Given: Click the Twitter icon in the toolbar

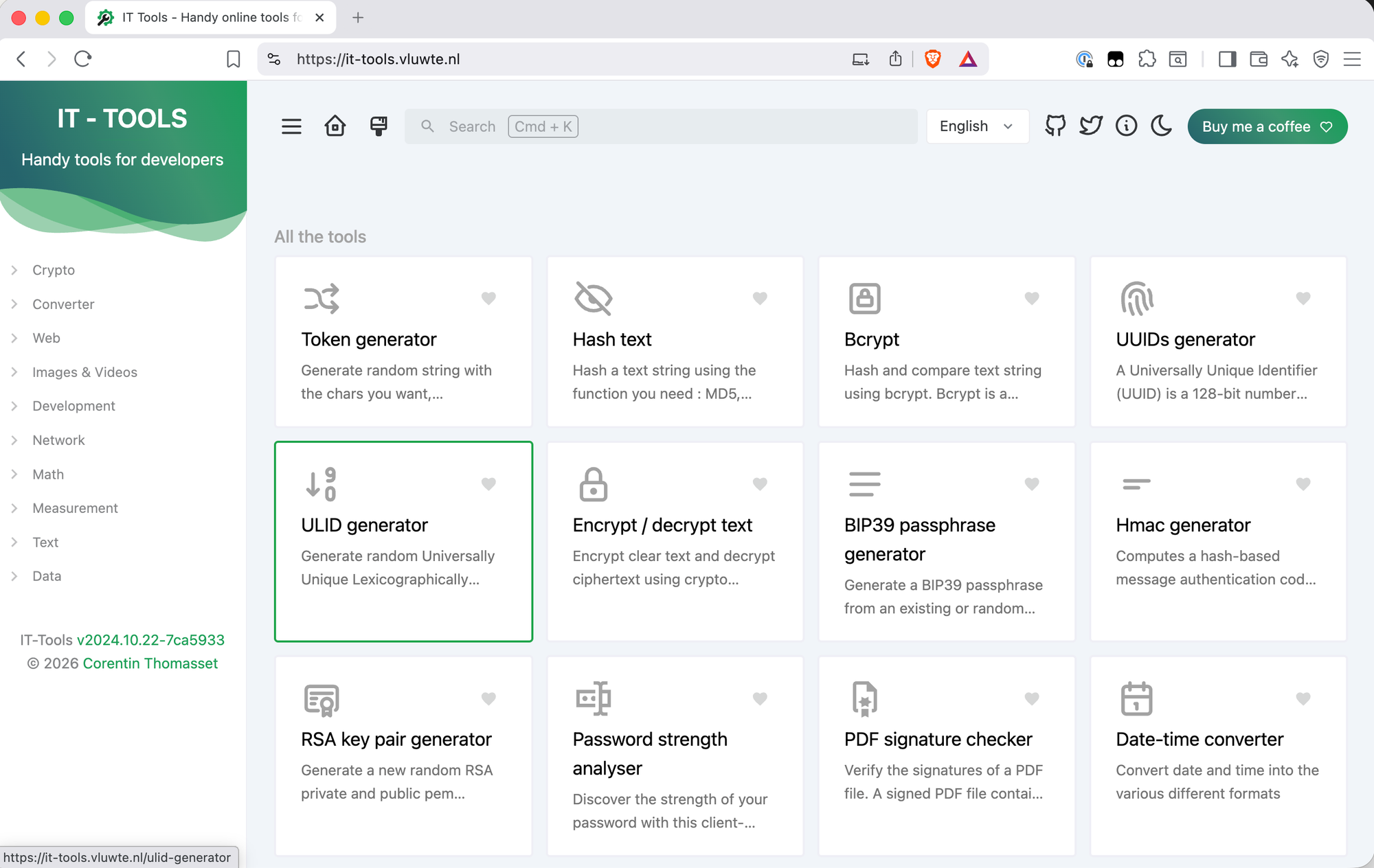Looking at the screenshot, I should click(1091, 126).
